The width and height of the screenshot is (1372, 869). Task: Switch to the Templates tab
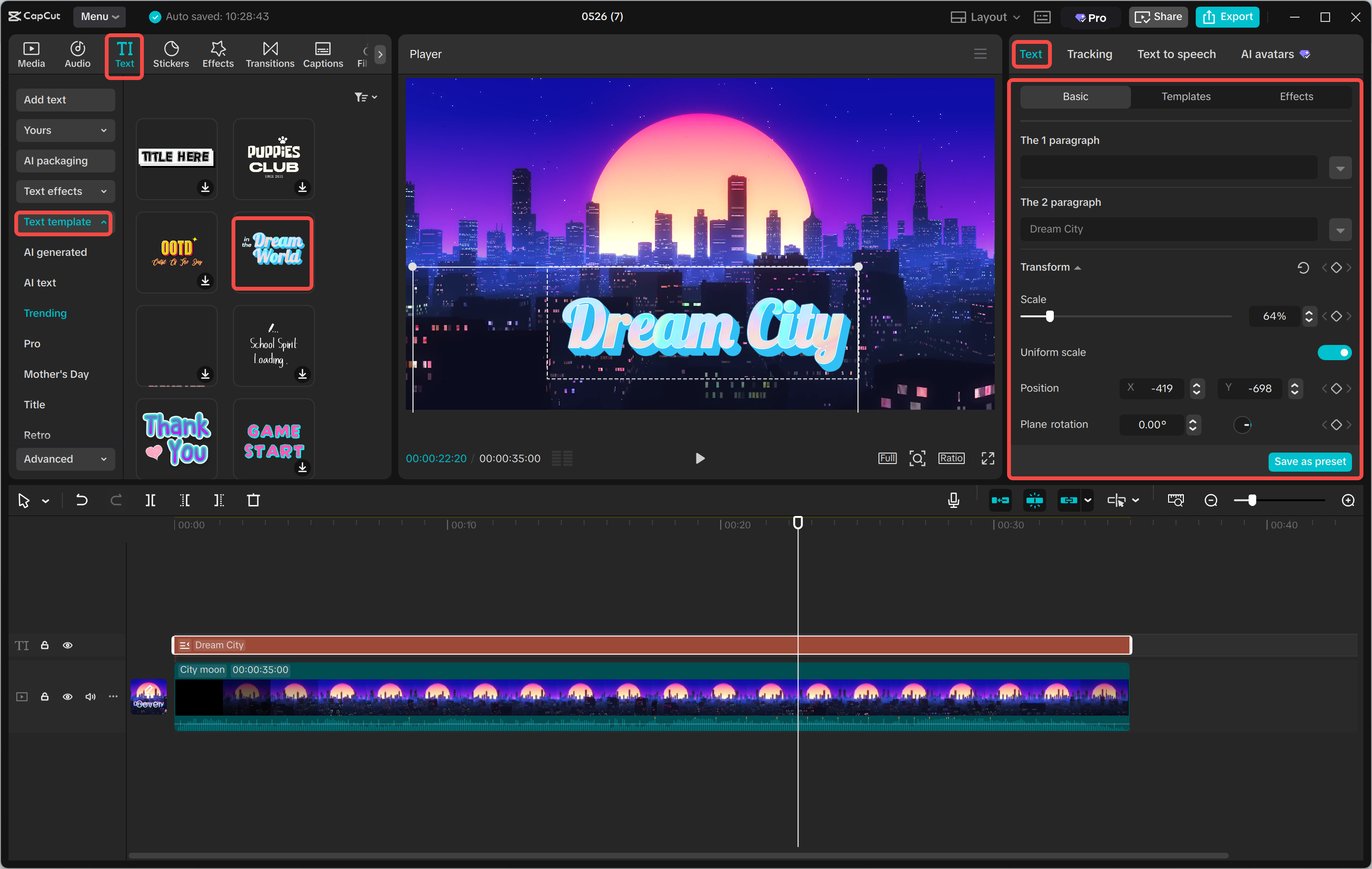[x=1186, y=96]
